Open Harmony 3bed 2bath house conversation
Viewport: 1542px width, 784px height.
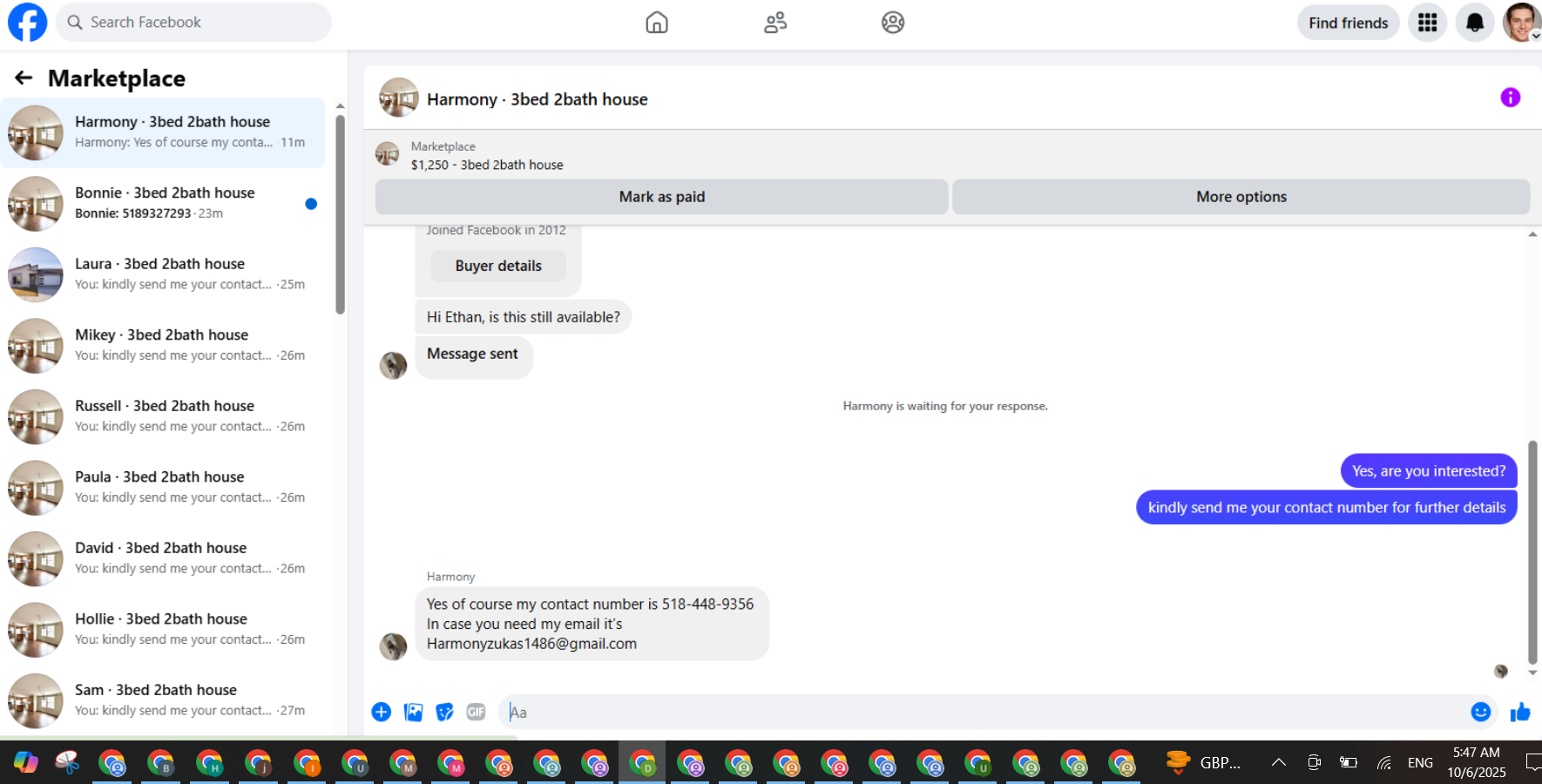pos(162,132)
